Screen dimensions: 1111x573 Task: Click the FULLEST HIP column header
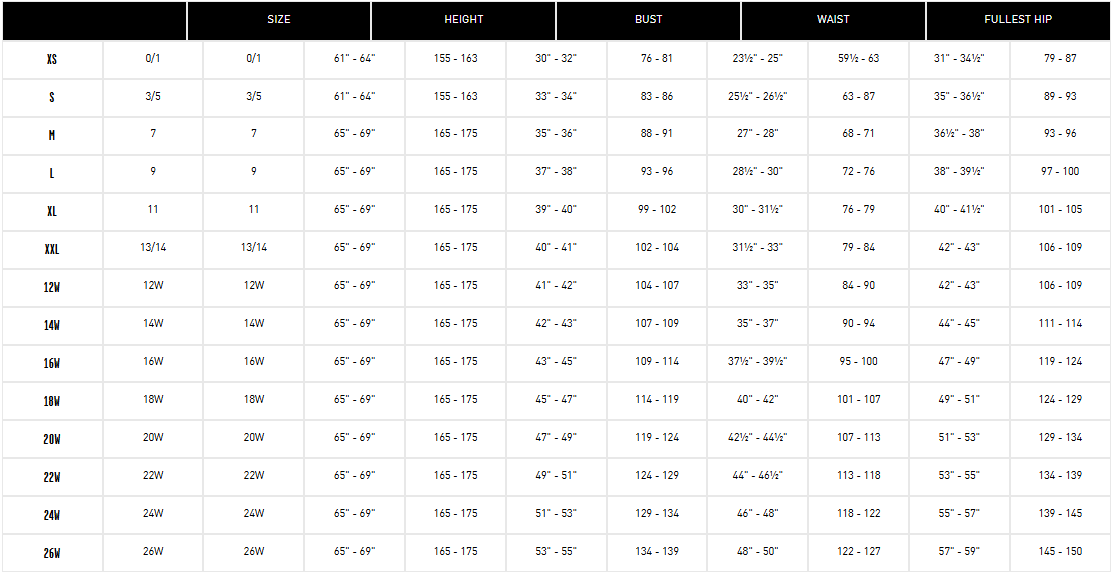click(1017, 20)
